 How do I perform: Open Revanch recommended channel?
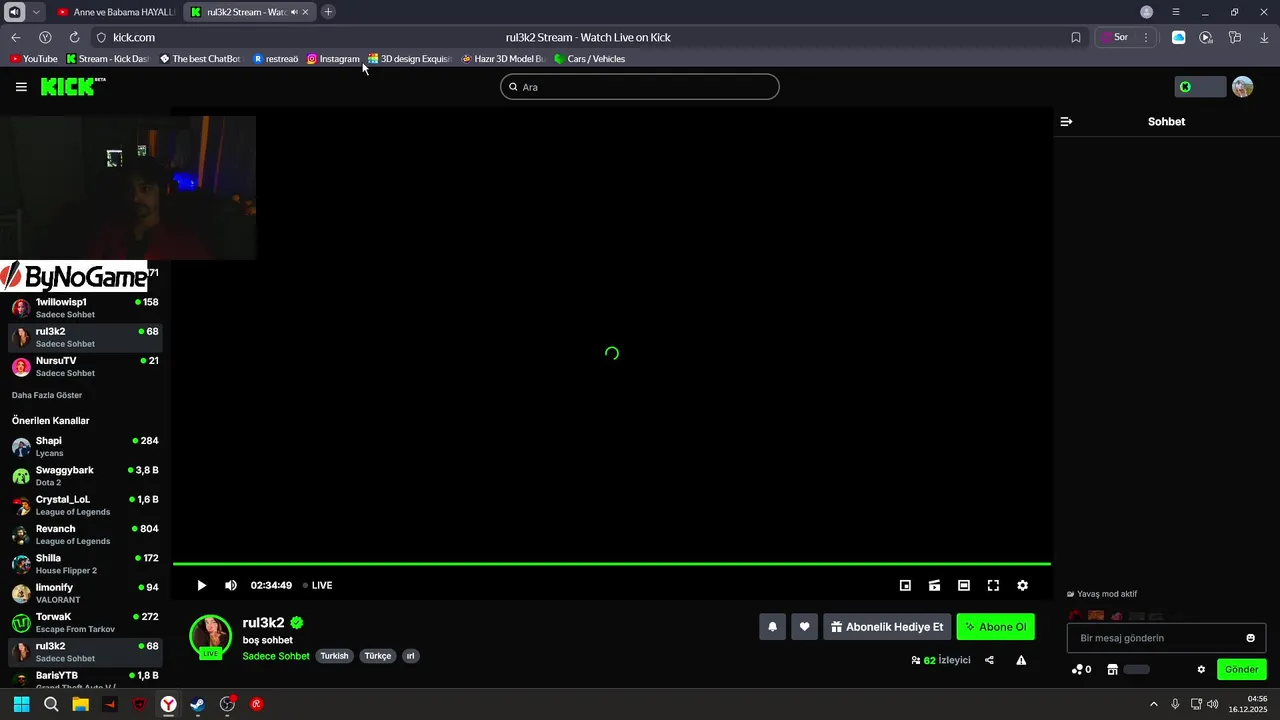click(x=85, y=535)
